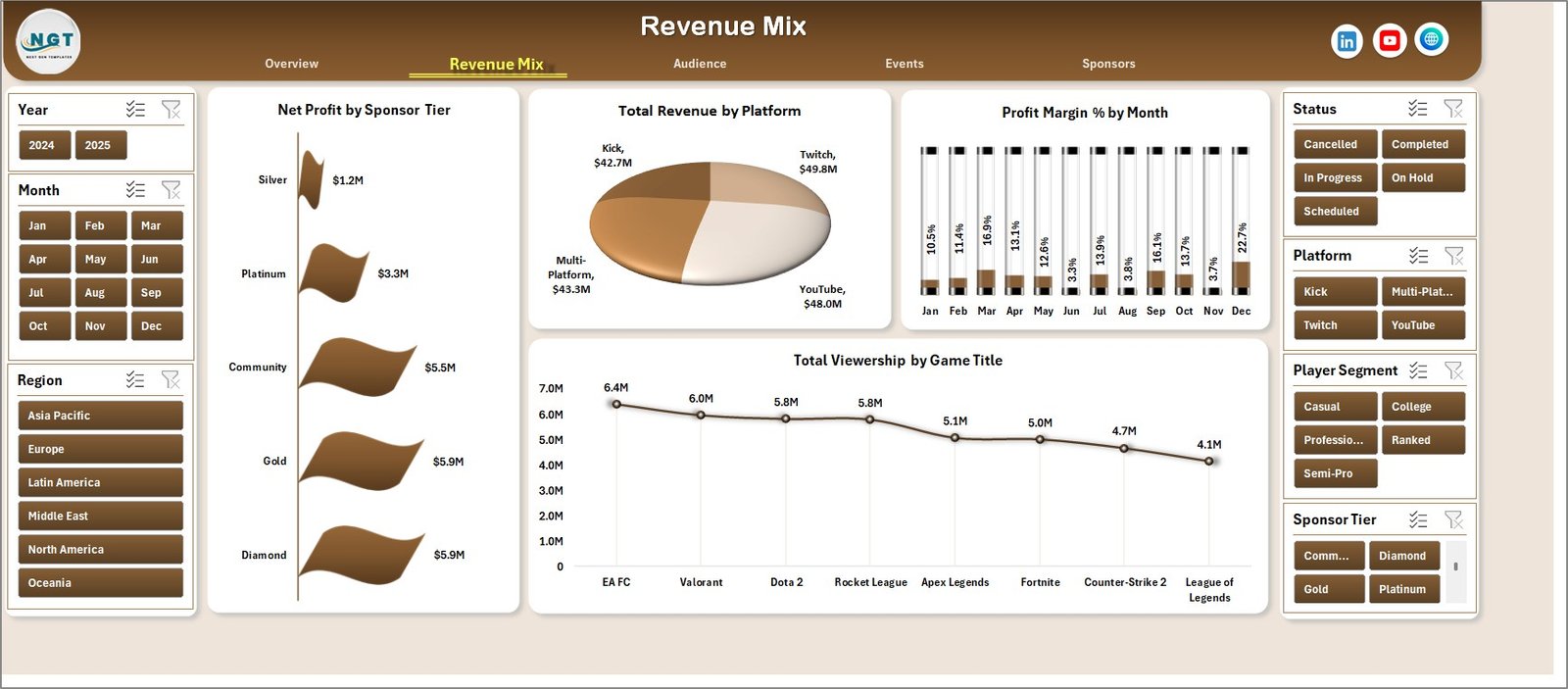Select Ranked player segment
1568x689 pixels.
point(1423,439)
